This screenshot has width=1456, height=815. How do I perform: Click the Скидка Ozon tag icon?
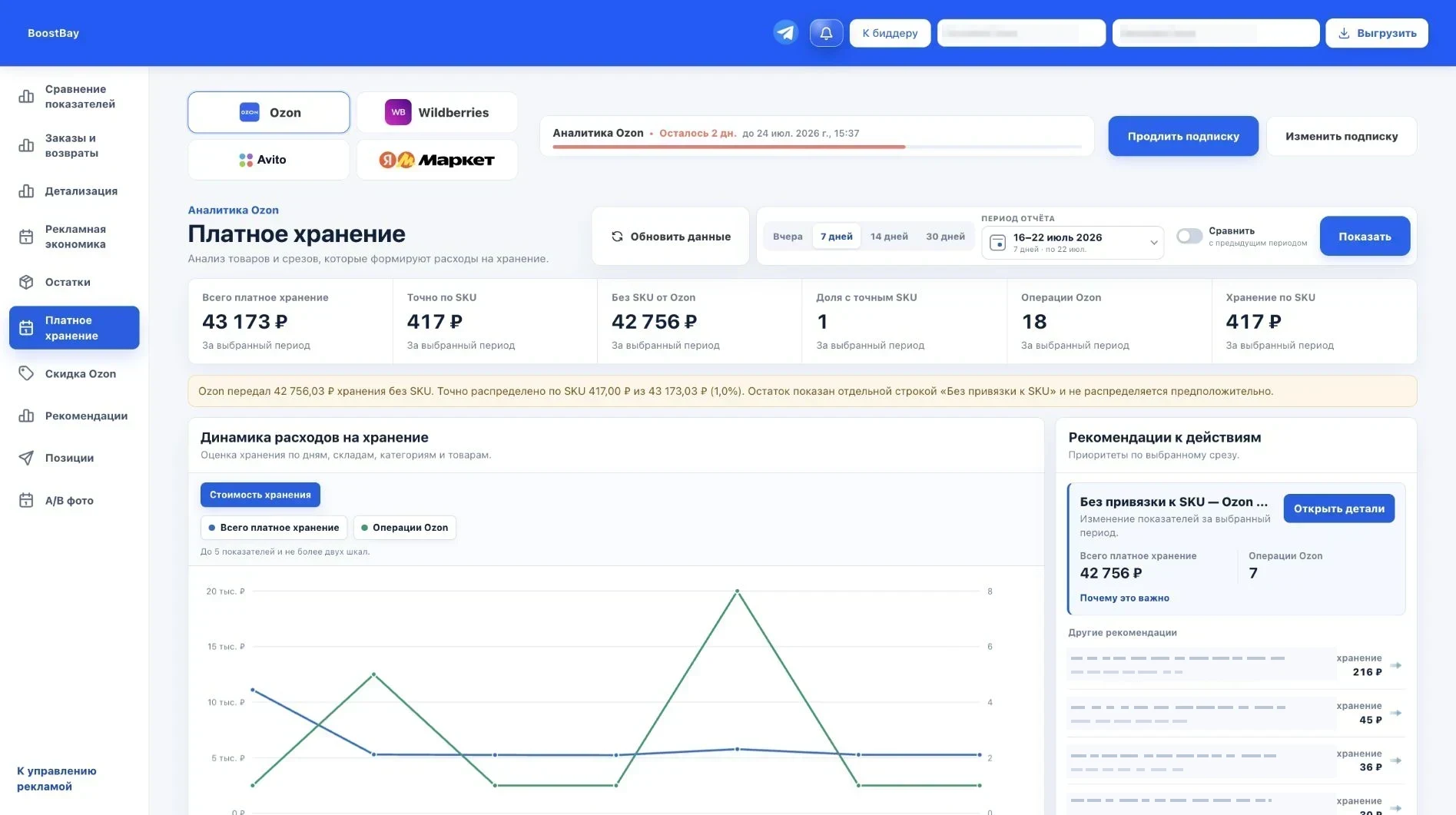pos(26,373)
